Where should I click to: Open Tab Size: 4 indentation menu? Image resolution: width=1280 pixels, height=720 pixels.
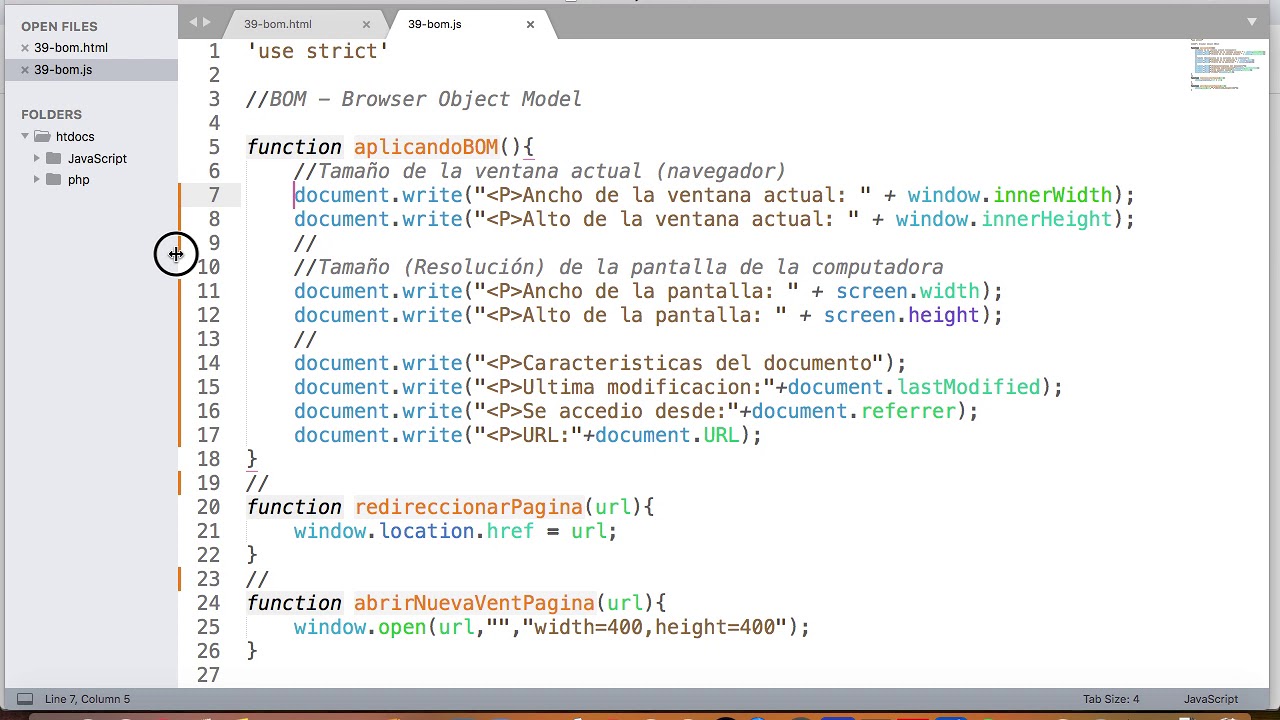point(1111,699)
